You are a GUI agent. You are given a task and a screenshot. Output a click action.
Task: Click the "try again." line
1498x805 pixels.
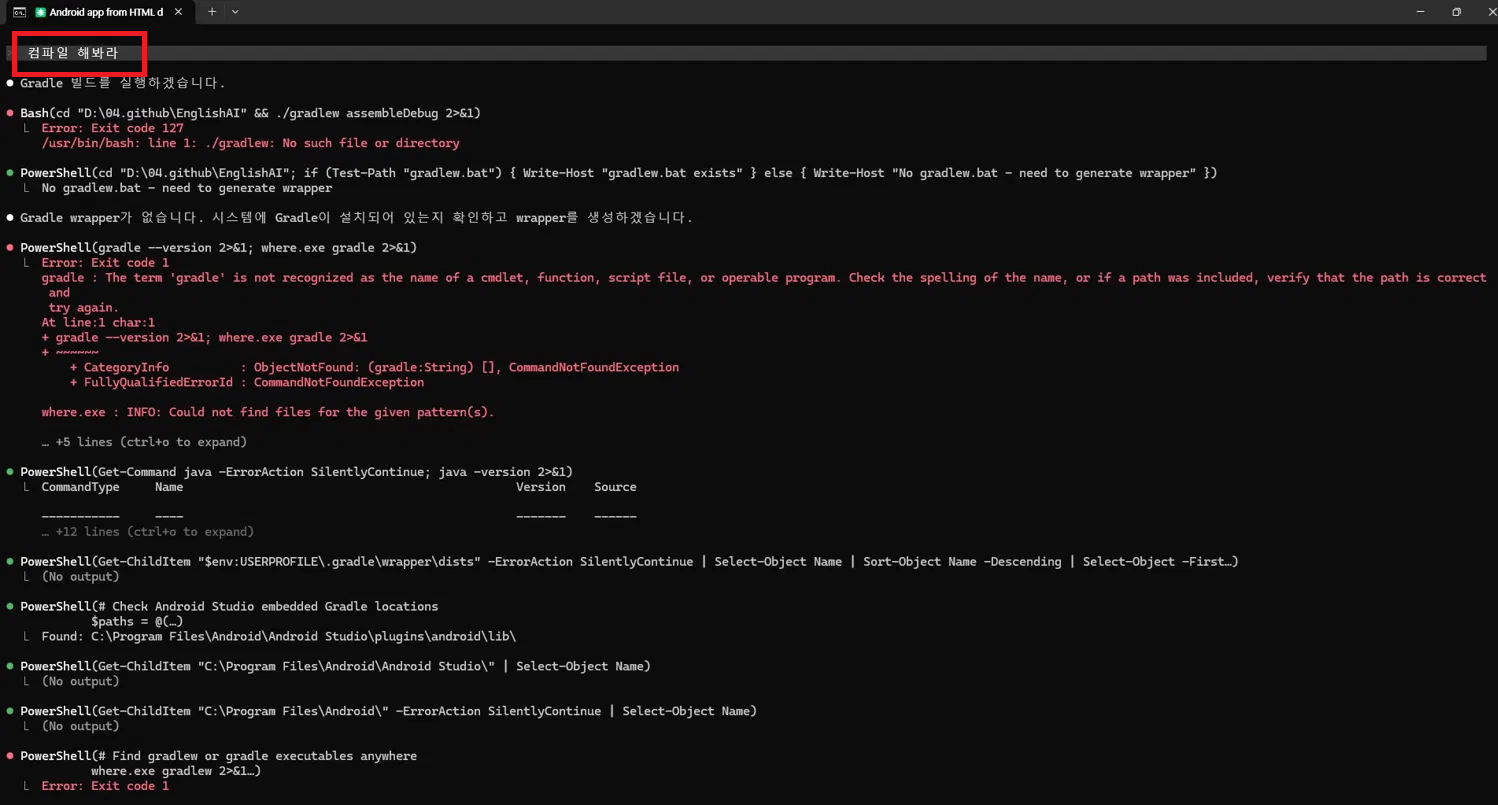click(x=83, y=308)
